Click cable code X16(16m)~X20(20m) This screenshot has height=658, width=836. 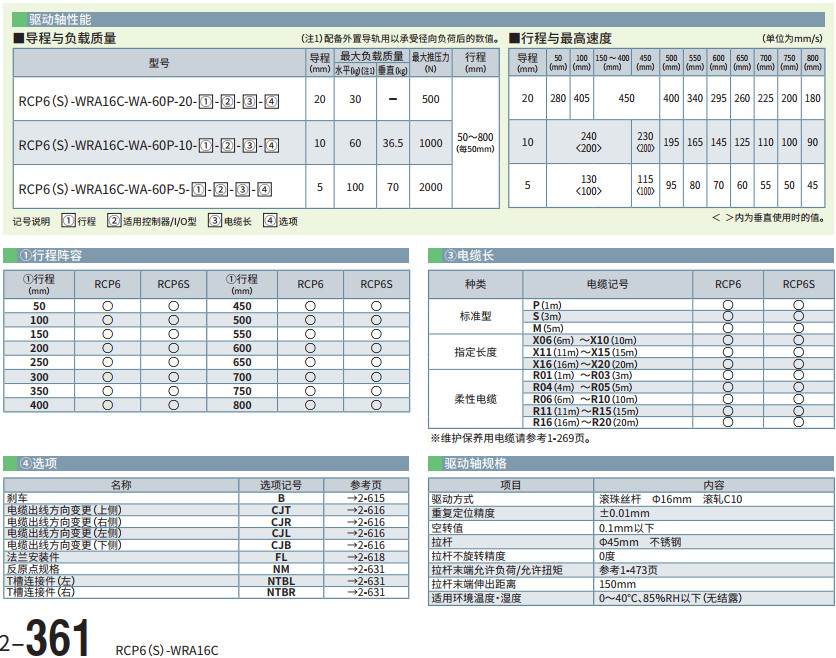pyautogui.click(x=585, y=364)
